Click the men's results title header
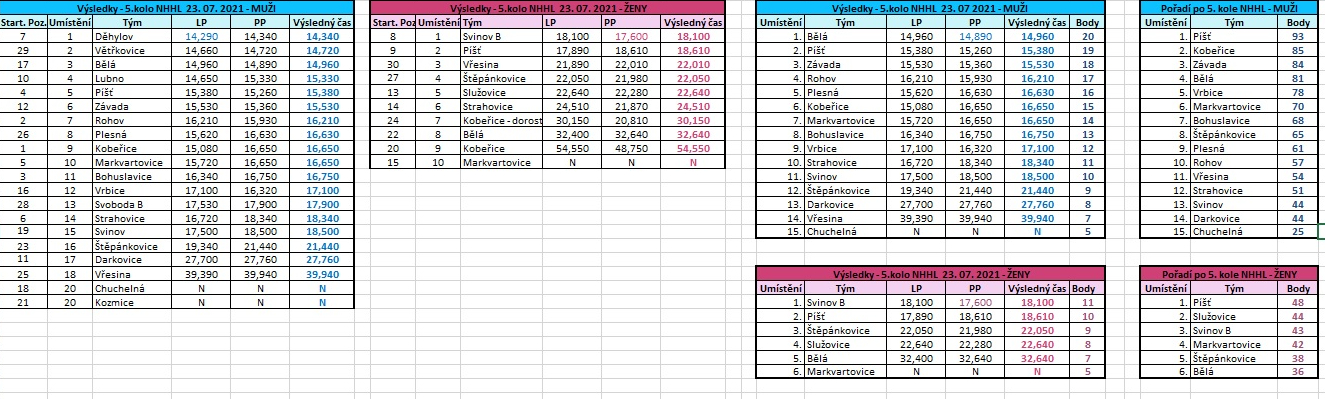The height and width of the screenshot is (399, 1325). tap(177, 7)
